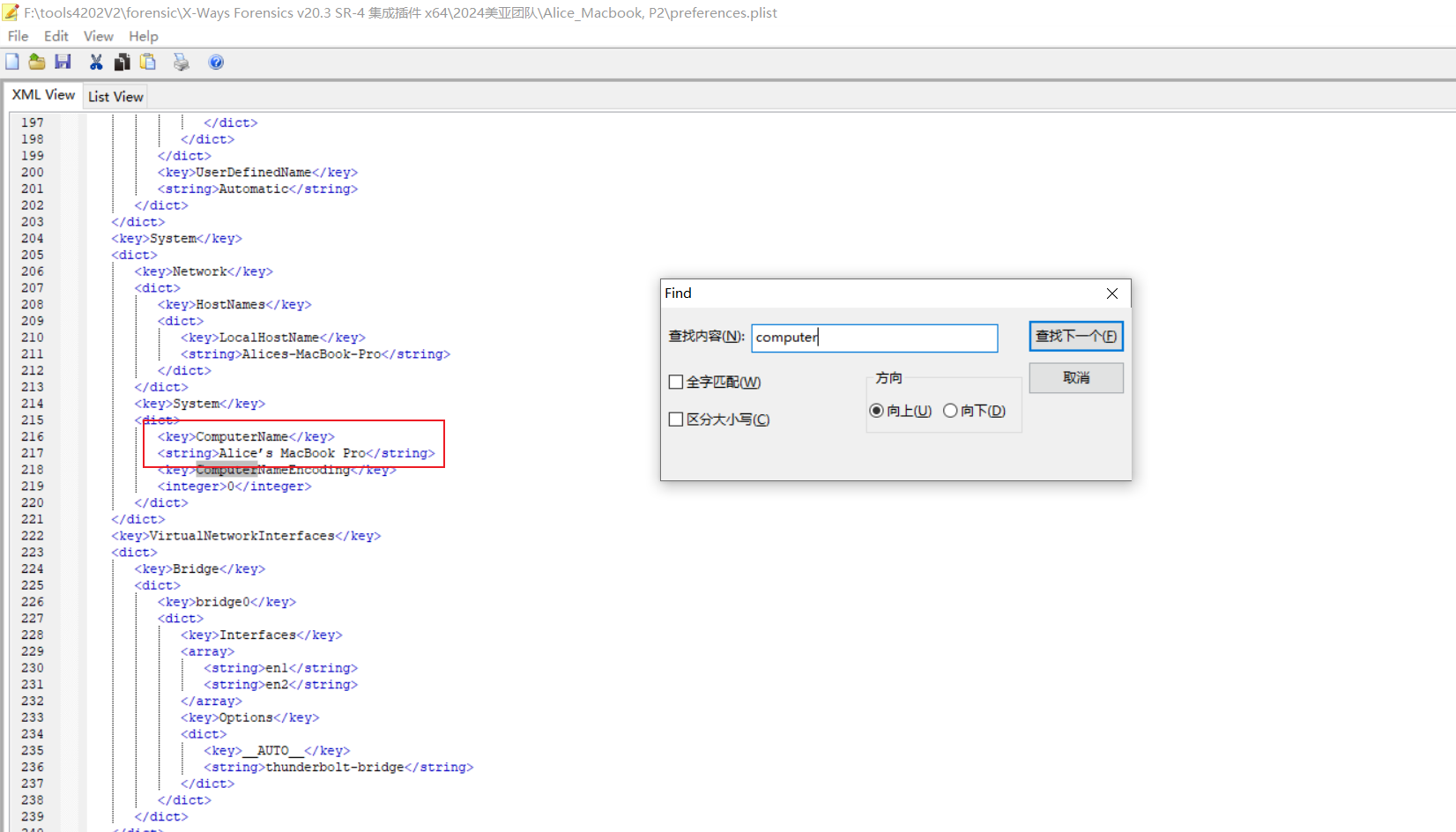
Task: Close the Find dialog
Action: [x=1112, y=293]
